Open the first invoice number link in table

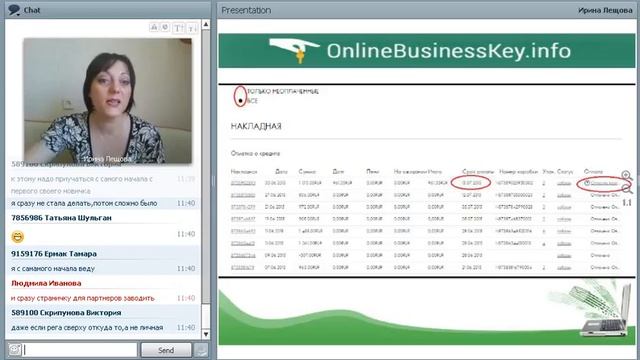click(x=243, y=183)
